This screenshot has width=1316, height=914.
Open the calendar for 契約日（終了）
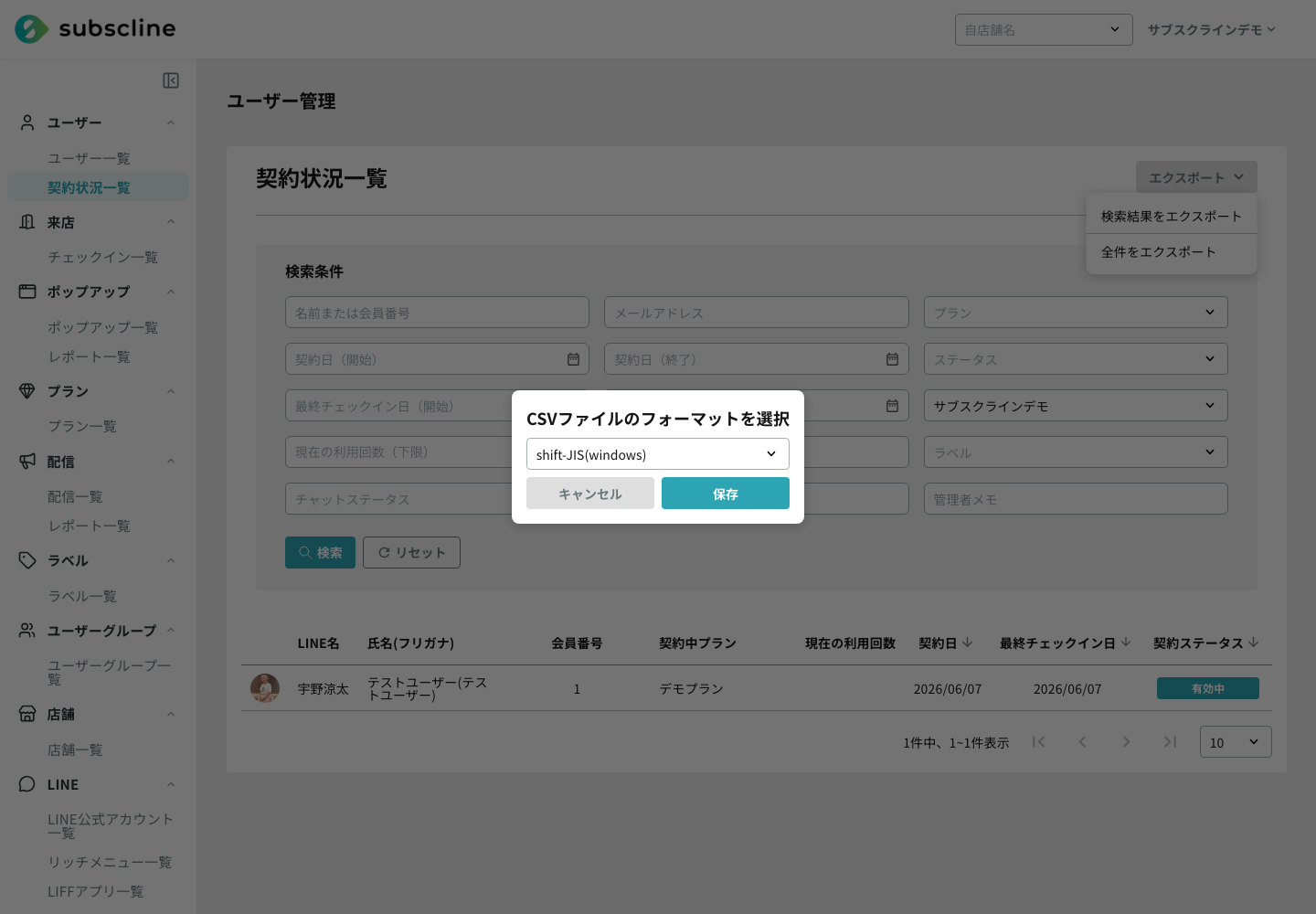pos(892,359)
